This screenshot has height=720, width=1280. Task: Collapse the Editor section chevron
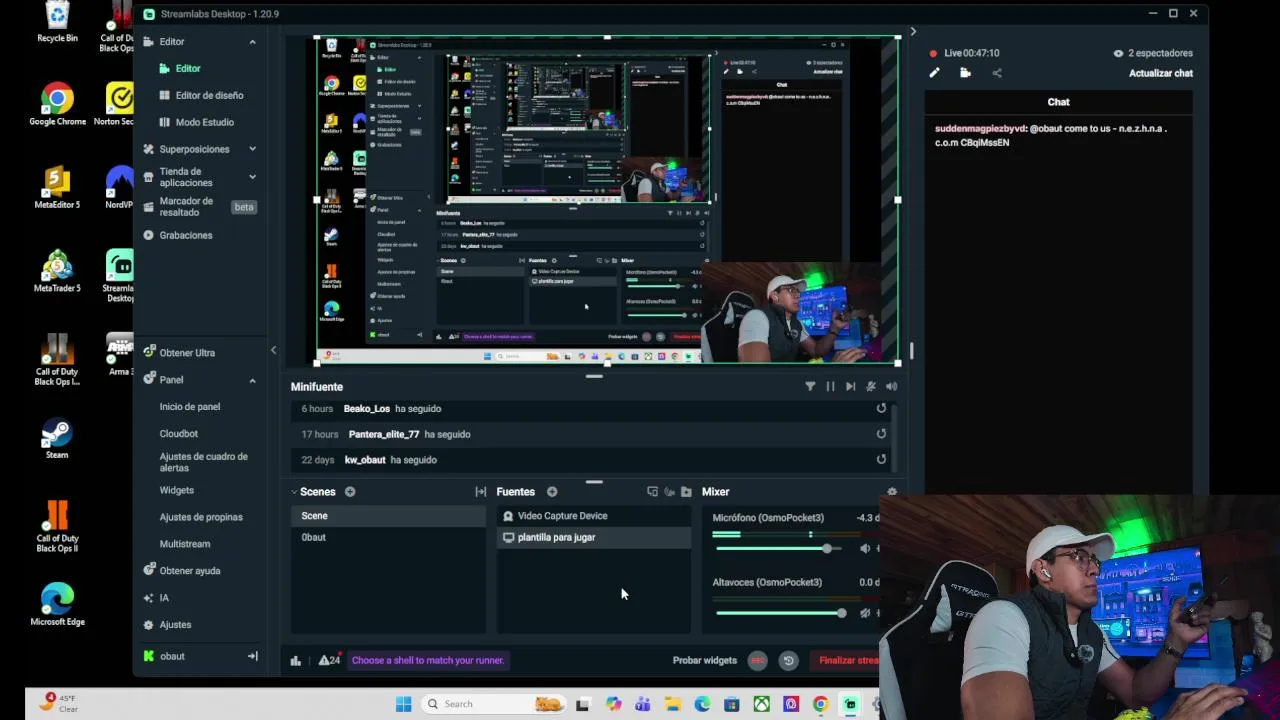(252, 42)
